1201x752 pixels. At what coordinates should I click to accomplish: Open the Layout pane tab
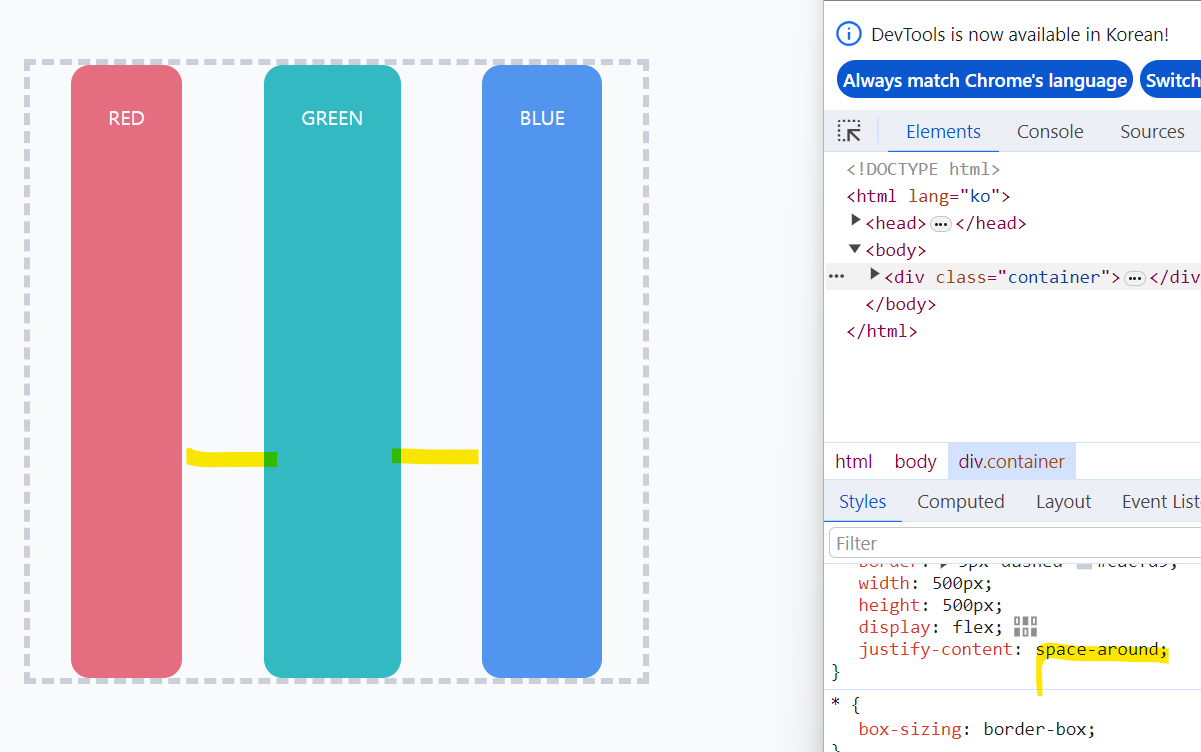[x=1063, y=501]
